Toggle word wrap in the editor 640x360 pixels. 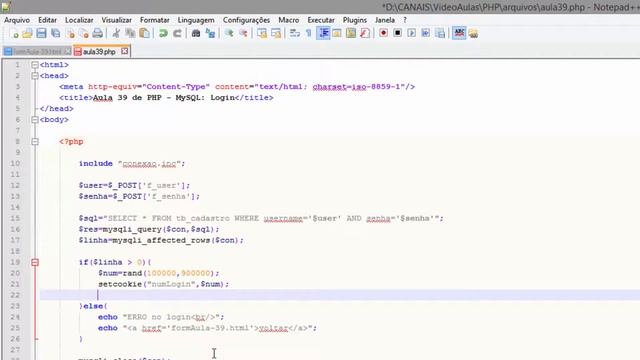pos(295,33)
